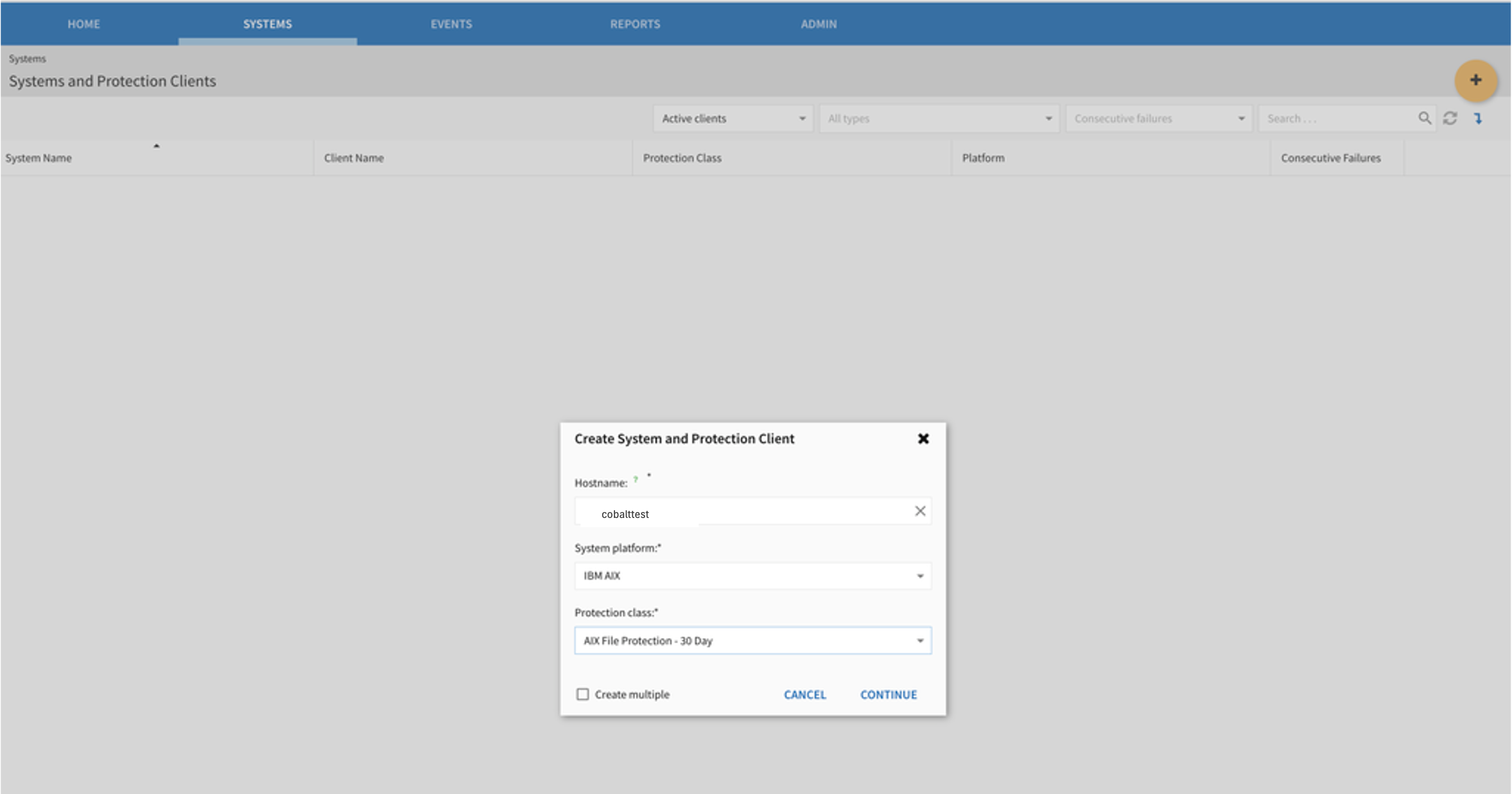Open the Active clients dropdown
1512x794 pixels.
pyautogui.click(x=733, y=118)
